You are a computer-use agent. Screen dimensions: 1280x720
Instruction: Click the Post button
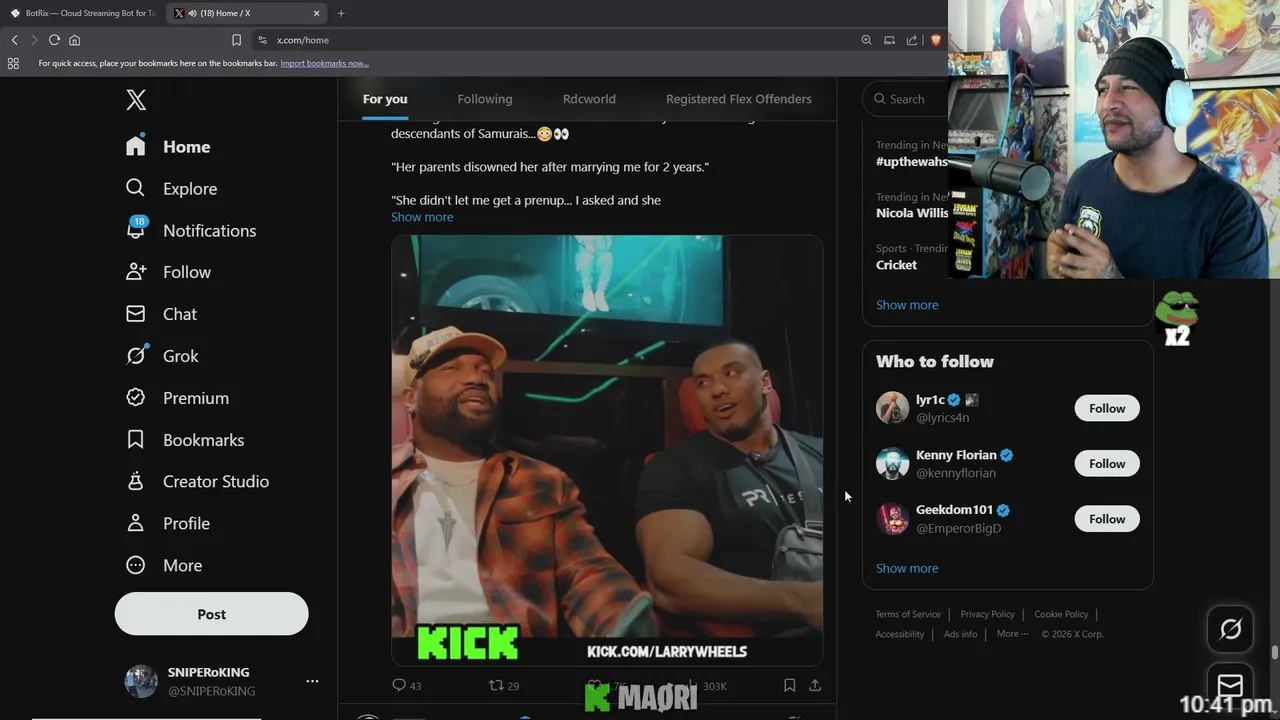pyautogui.click(x=211, y=614)
